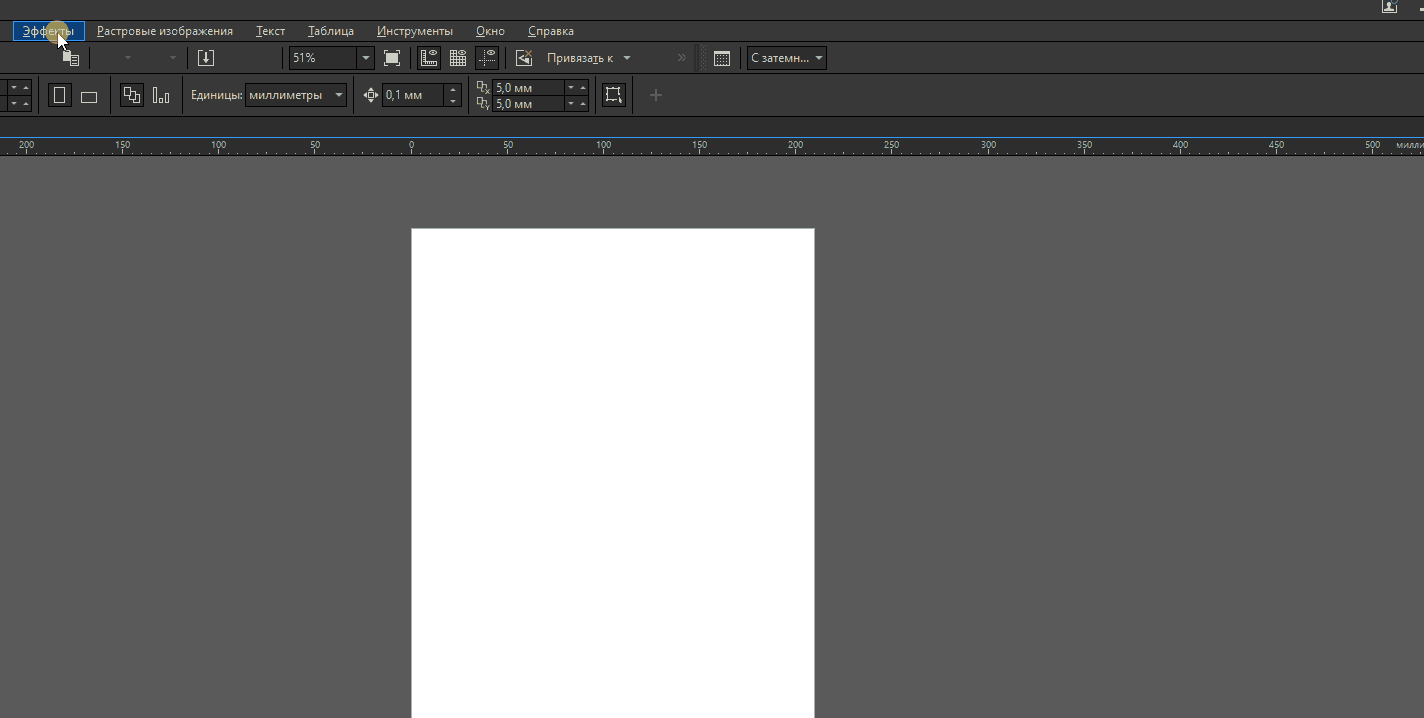The height and width of the screenshot is (718, 1424).
Task: Click the 51% zoom level field
Action: [x=323, y=58]
